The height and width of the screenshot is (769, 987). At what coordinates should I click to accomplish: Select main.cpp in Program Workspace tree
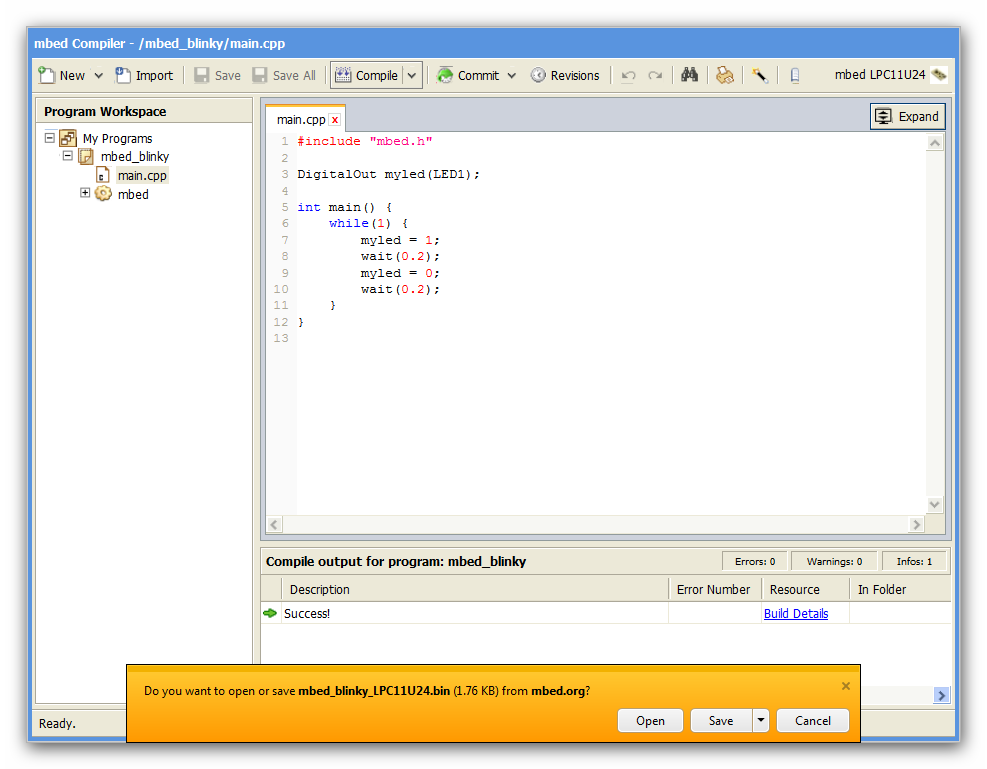[x=142, y=175]
